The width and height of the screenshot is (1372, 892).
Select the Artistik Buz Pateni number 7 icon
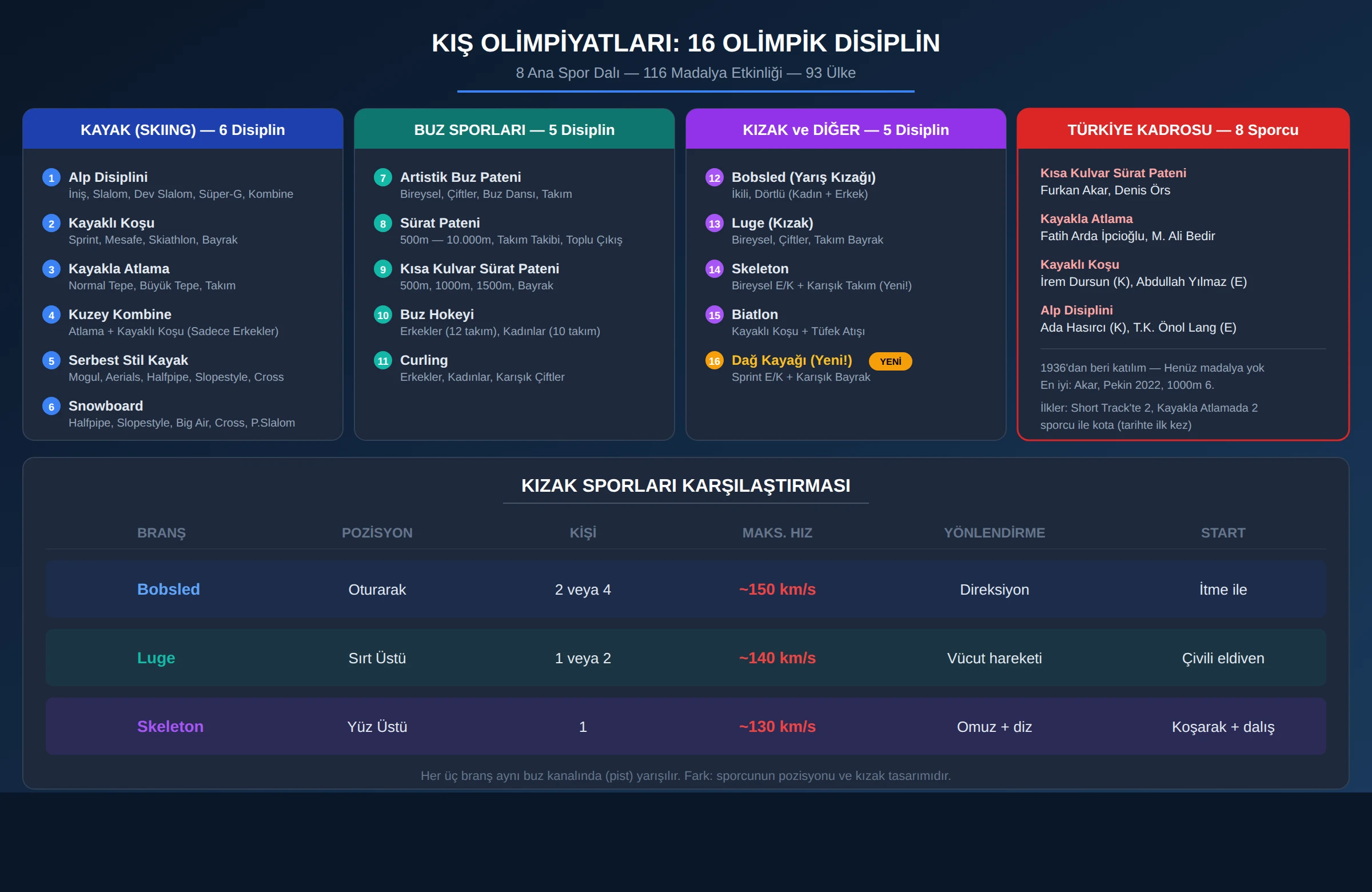[383, 178]
